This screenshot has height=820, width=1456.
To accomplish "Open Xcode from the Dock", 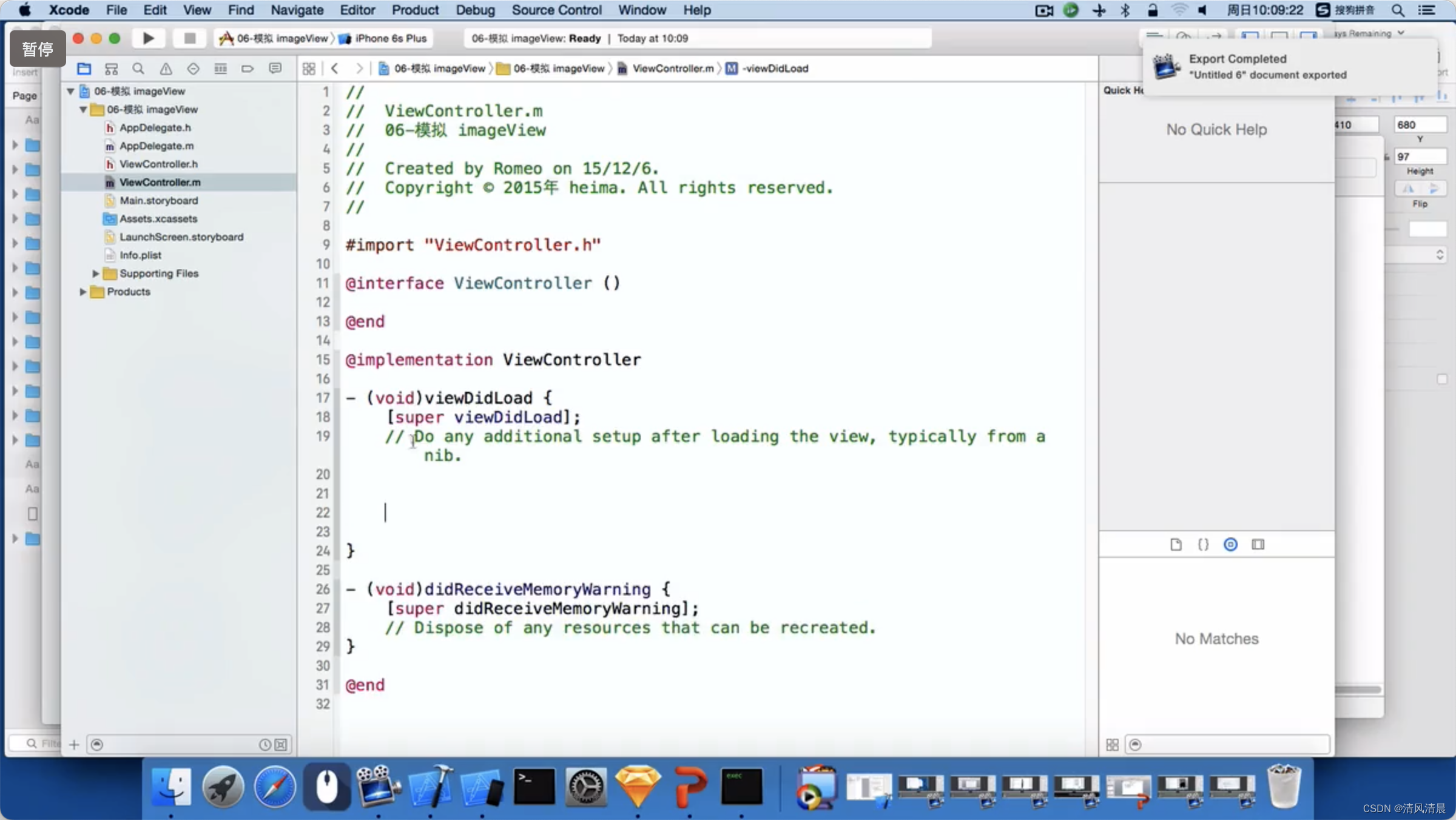I will pos(431,787).
